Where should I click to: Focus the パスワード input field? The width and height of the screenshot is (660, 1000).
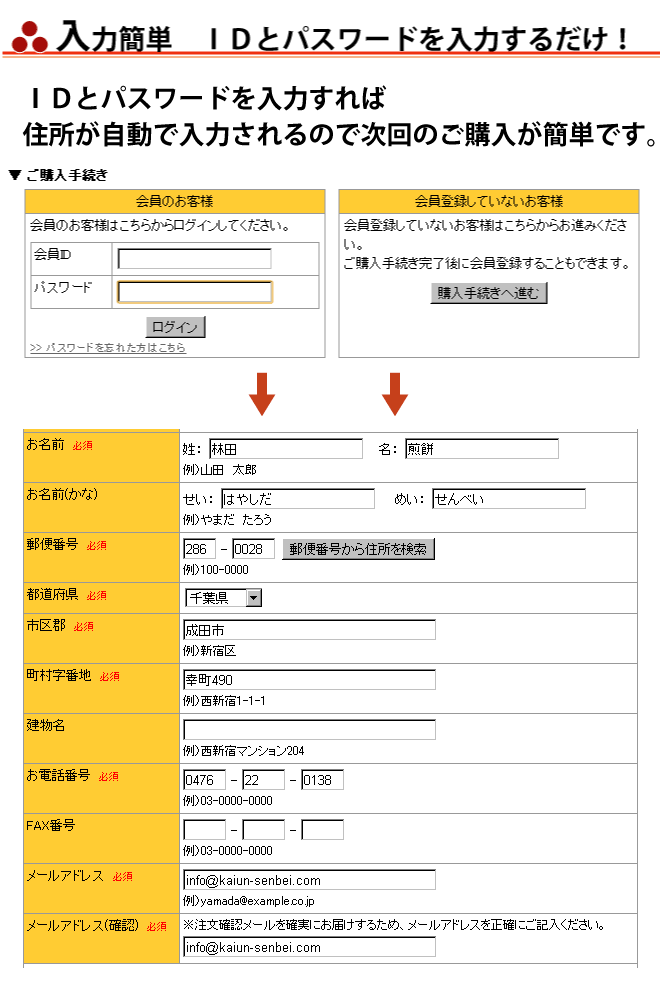point(194,292)
